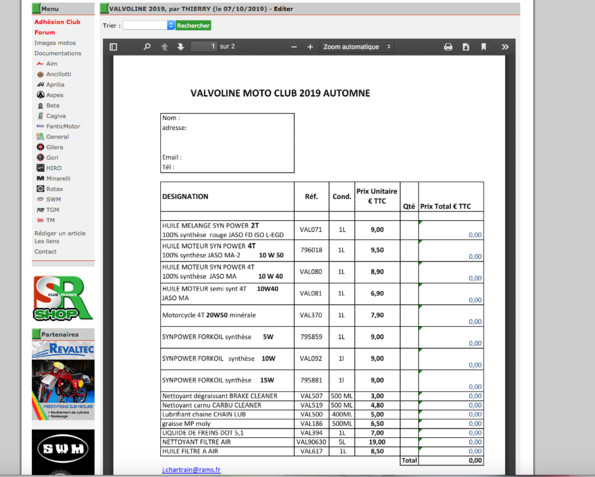Click price 19,00 for NETTOYANT FILTRE AIR
595x477 pixels.
point(377,442)
